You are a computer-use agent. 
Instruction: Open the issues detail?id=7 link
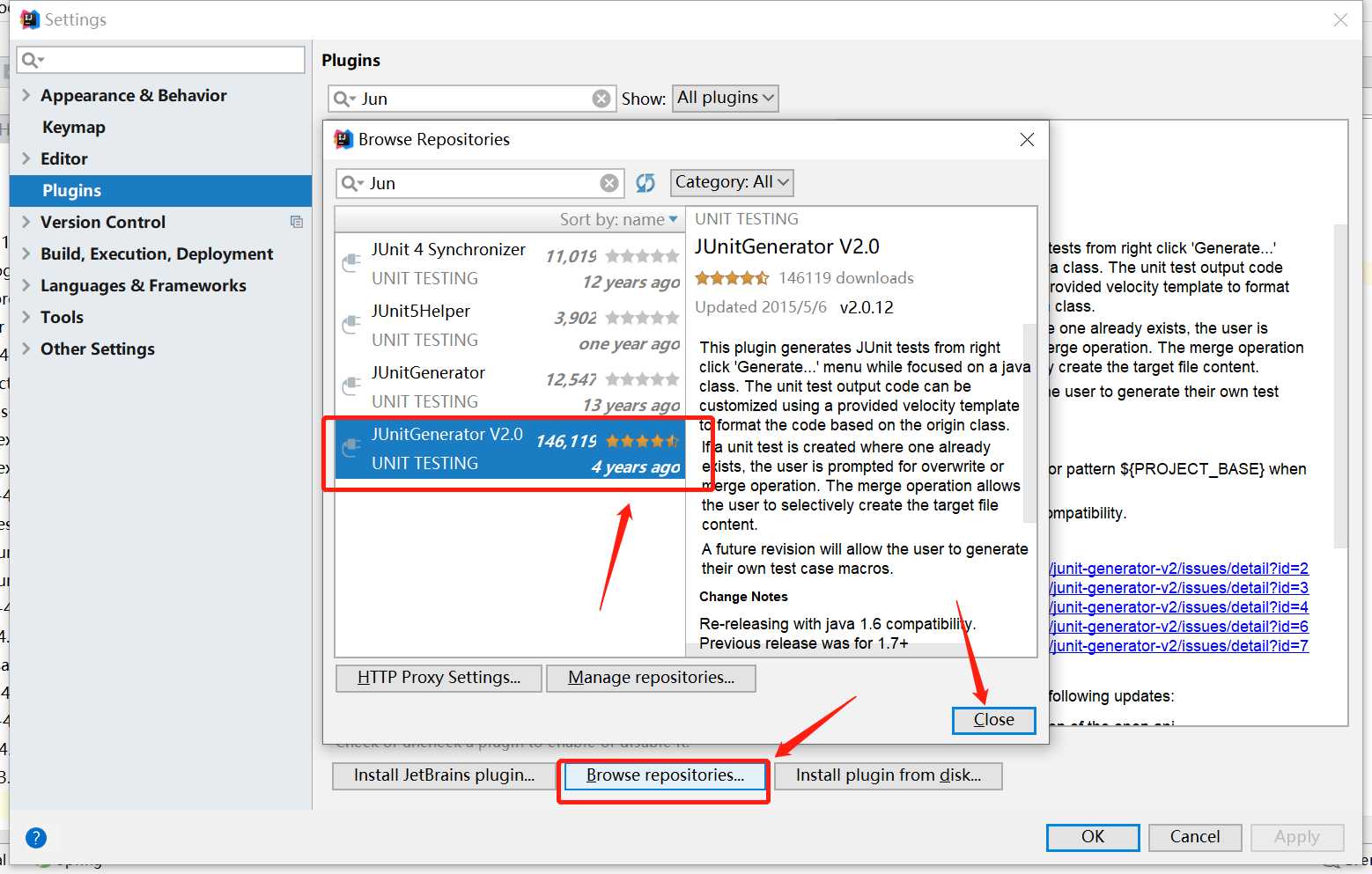tap(1179, 646)
